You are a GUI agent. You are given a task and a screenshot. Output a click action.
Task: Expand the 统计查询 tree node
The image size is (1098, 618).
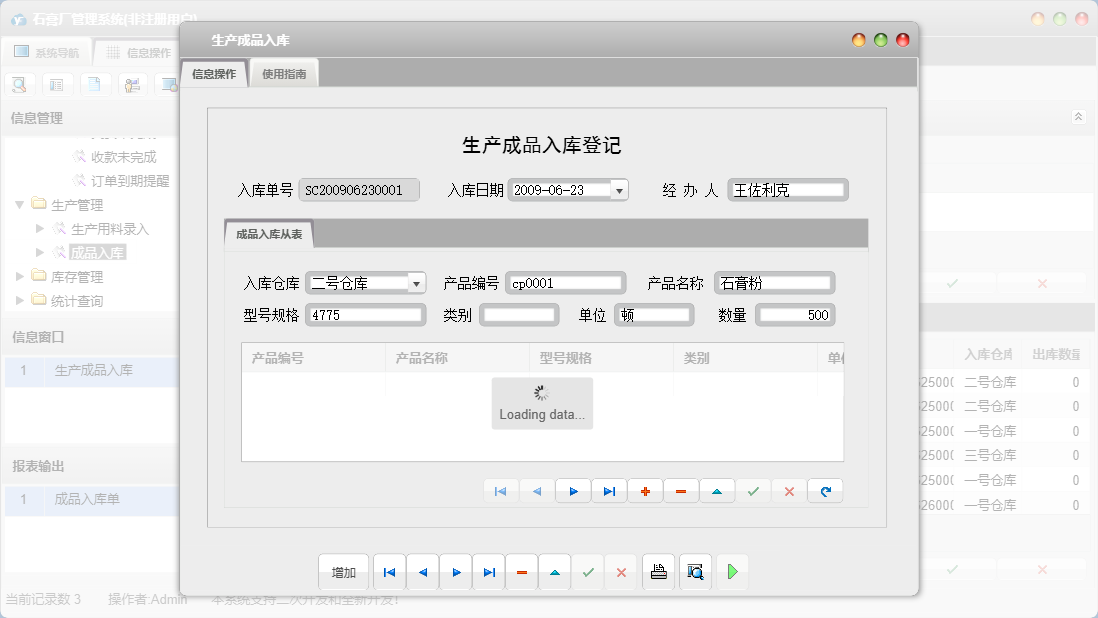(20, 300)
